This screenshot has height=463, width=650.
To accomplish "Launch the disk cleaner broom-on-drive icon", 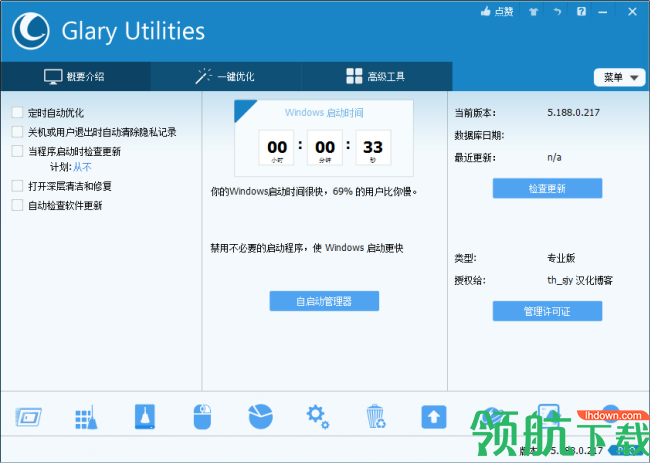I will point(145,417).
